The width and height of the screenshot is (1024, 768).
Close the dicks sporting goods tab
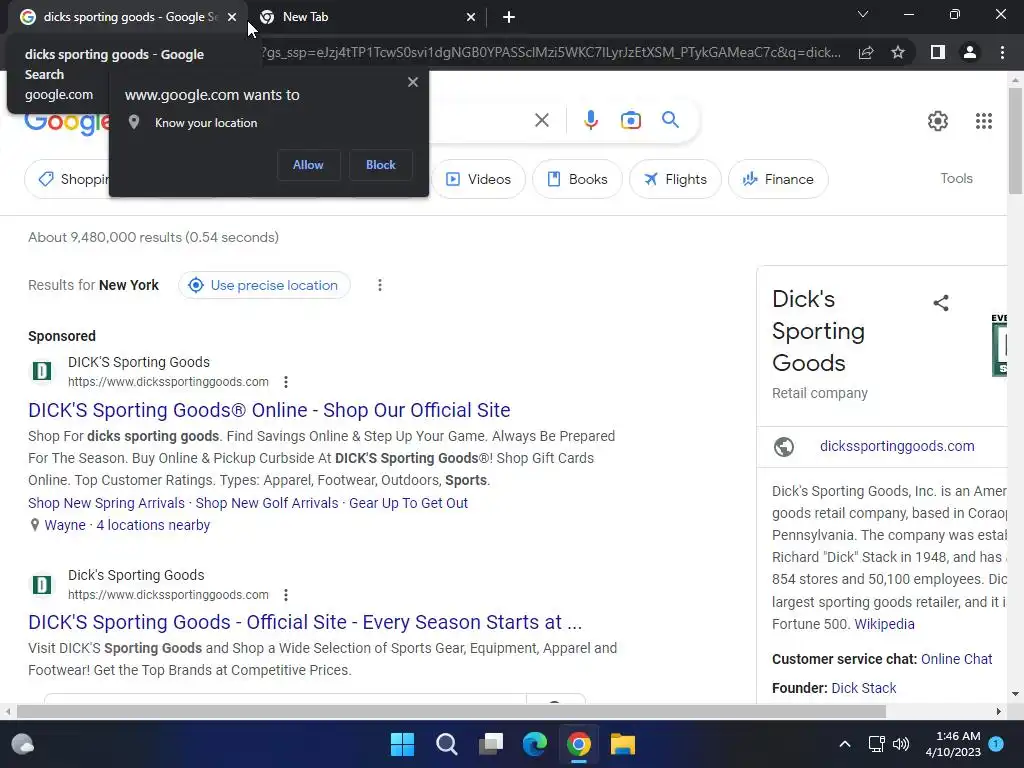pos(232,17)
